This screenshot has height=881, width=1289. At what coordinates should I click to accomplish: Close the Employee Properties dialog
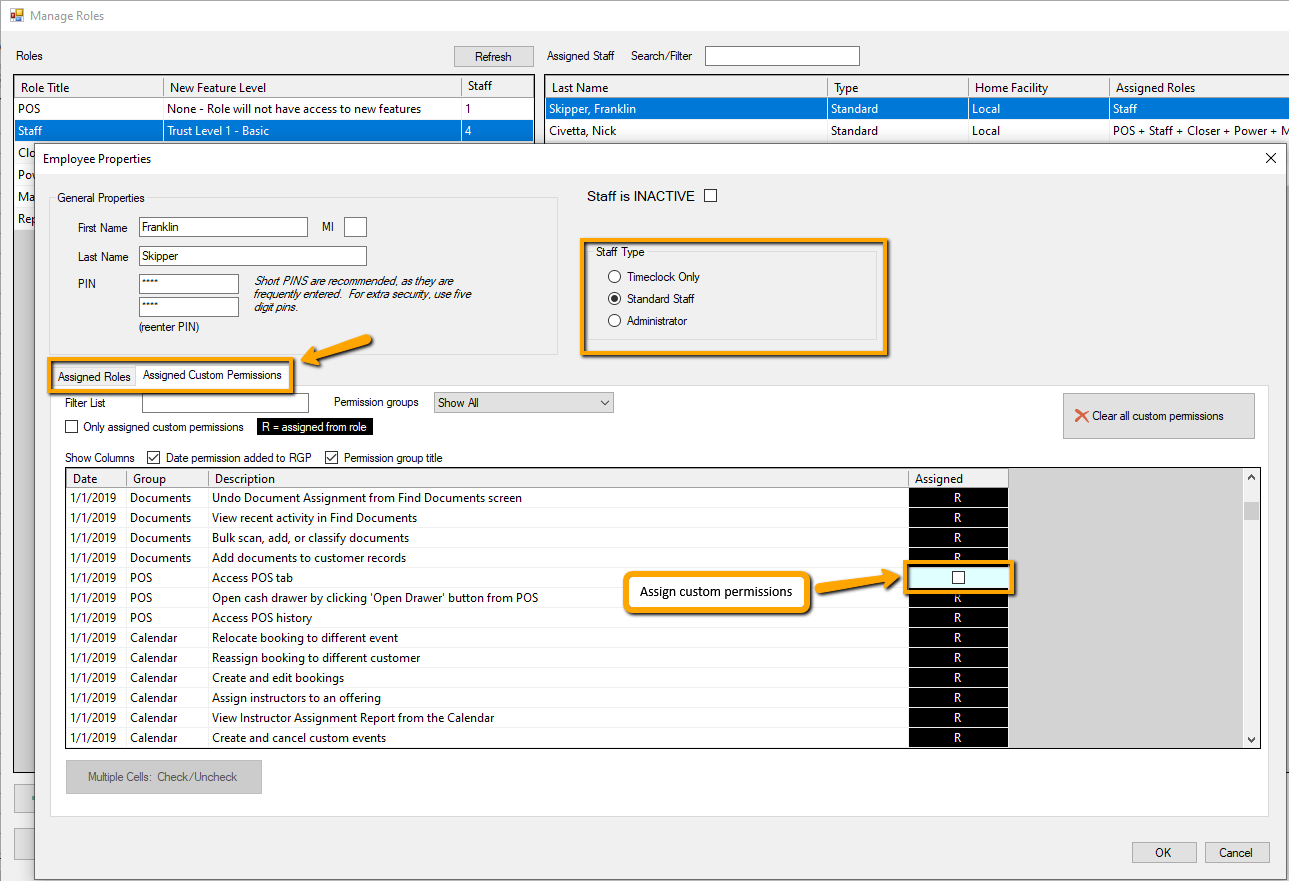[x=1270, y=158]
